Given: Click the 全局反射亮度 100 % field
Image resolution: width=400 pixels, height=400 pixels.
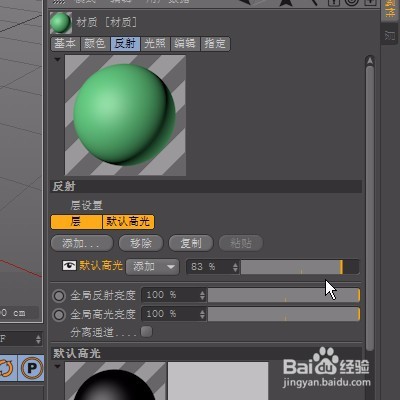Looking at the screenshot, I should 170,295.
